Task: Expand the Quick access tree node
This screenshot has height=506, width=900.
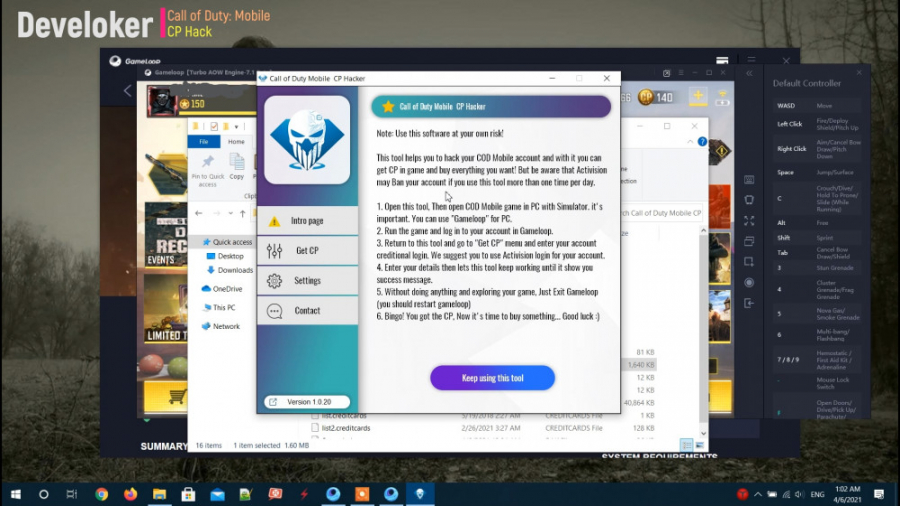Action: coord(197,242)
